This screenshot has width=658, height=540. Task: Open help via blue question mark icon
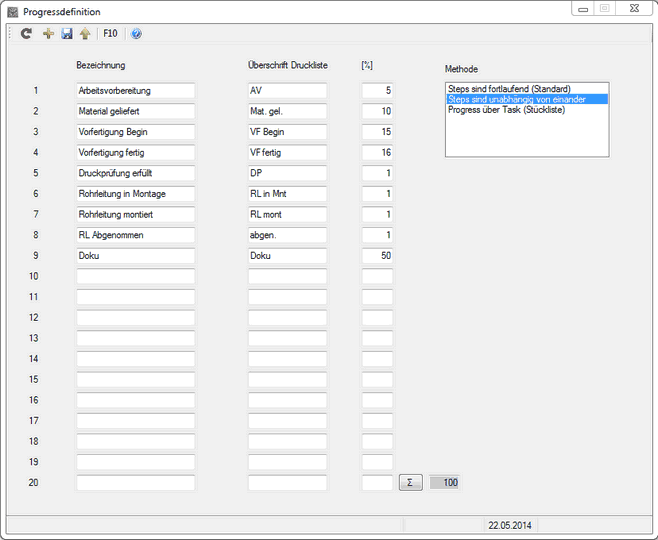(136, 34)
